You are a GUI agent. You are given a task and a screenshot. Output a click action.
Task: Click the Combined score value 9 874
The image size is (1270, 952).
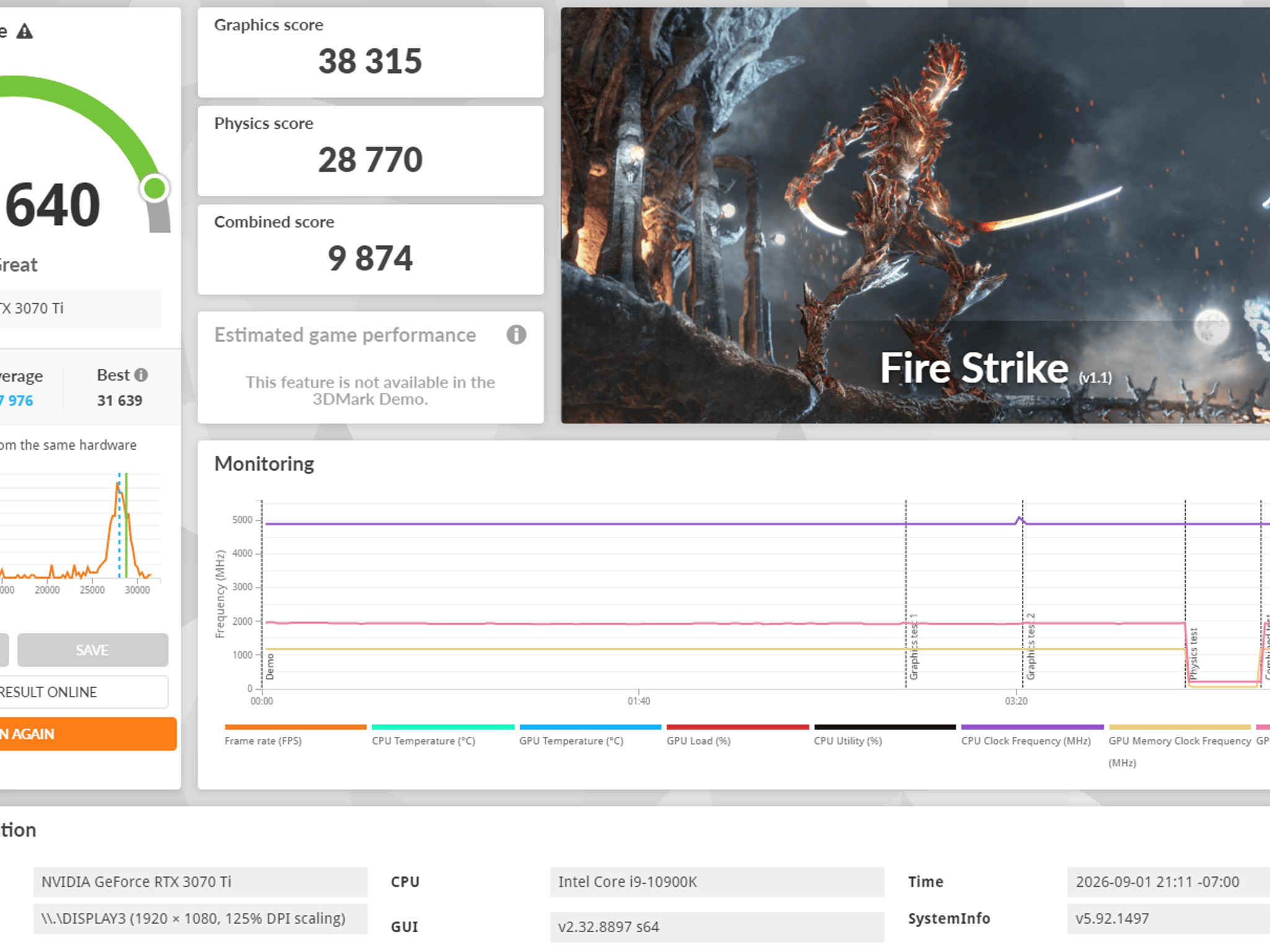[370, 258]
